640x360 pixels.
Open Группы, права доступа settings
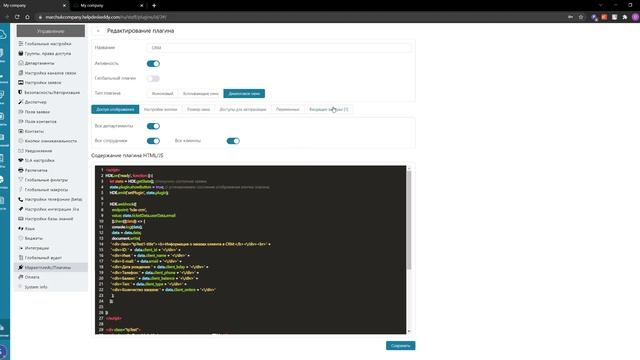[x=48, y=53]
